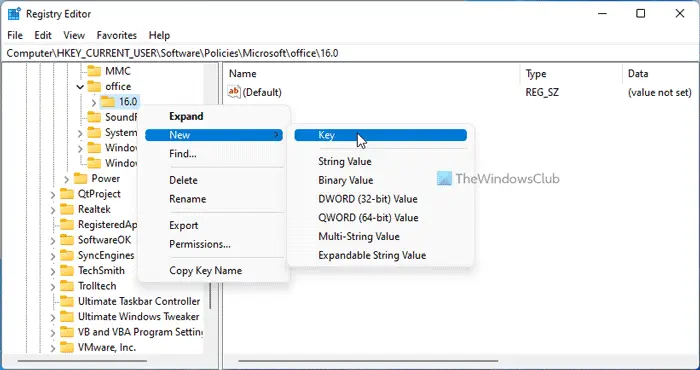Screen dimensions: 700x370
Task: Click the SoftwareOK folder icon
Action: tap(67, 240)
